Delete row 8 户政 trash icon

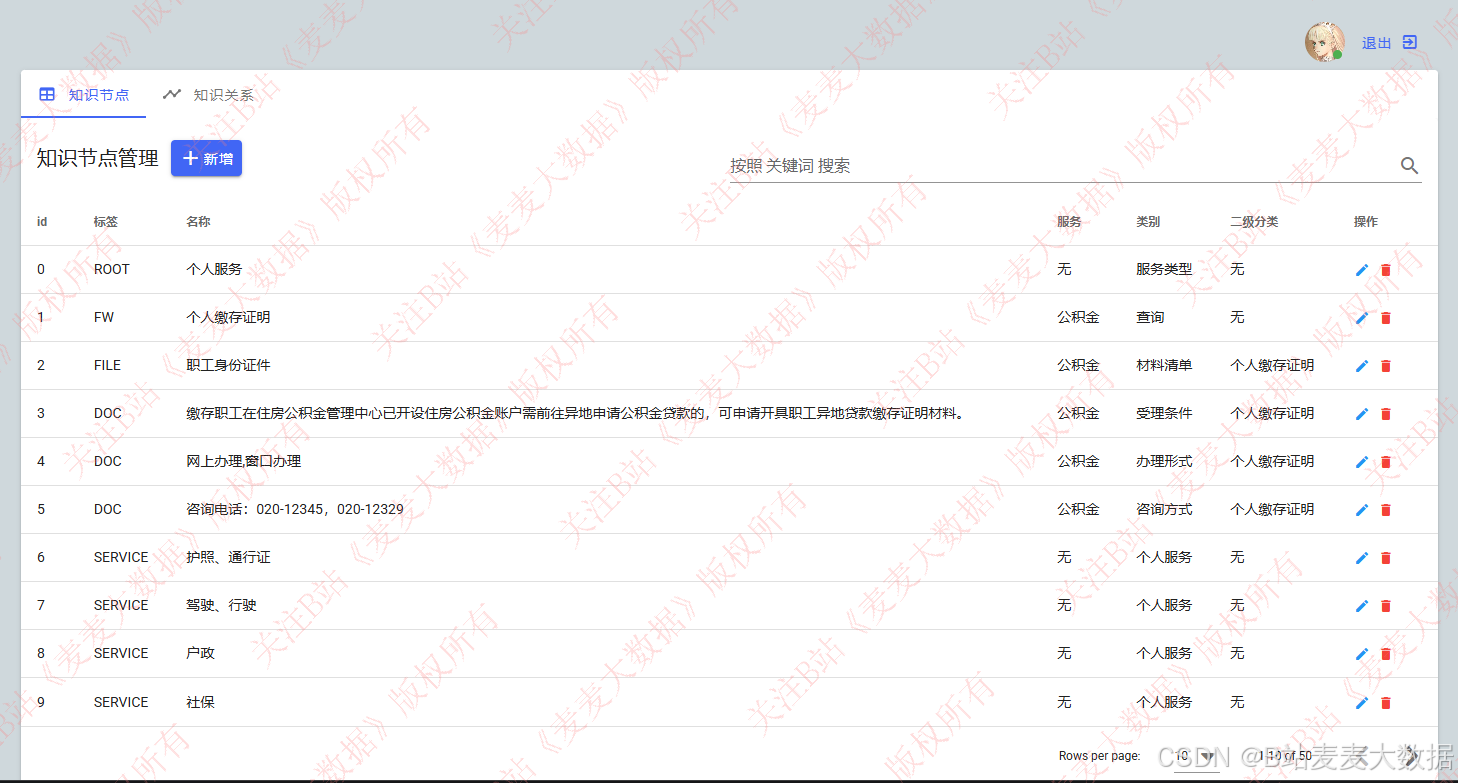1385,654
